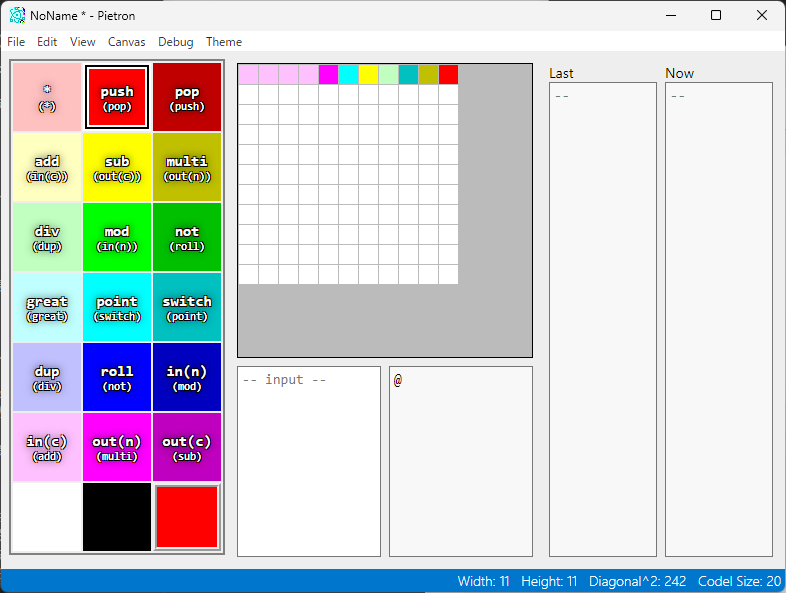Screen dimensions: 786x593
Task: Select the black color swatch
Action: [117, 517]
